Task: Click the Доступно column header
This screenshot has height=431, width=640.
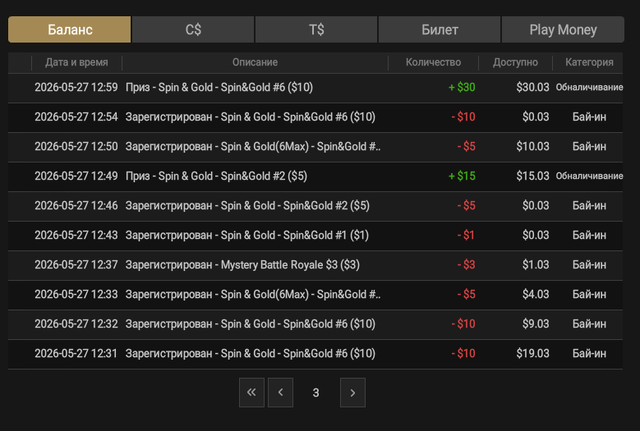Action: coord(516,62)
